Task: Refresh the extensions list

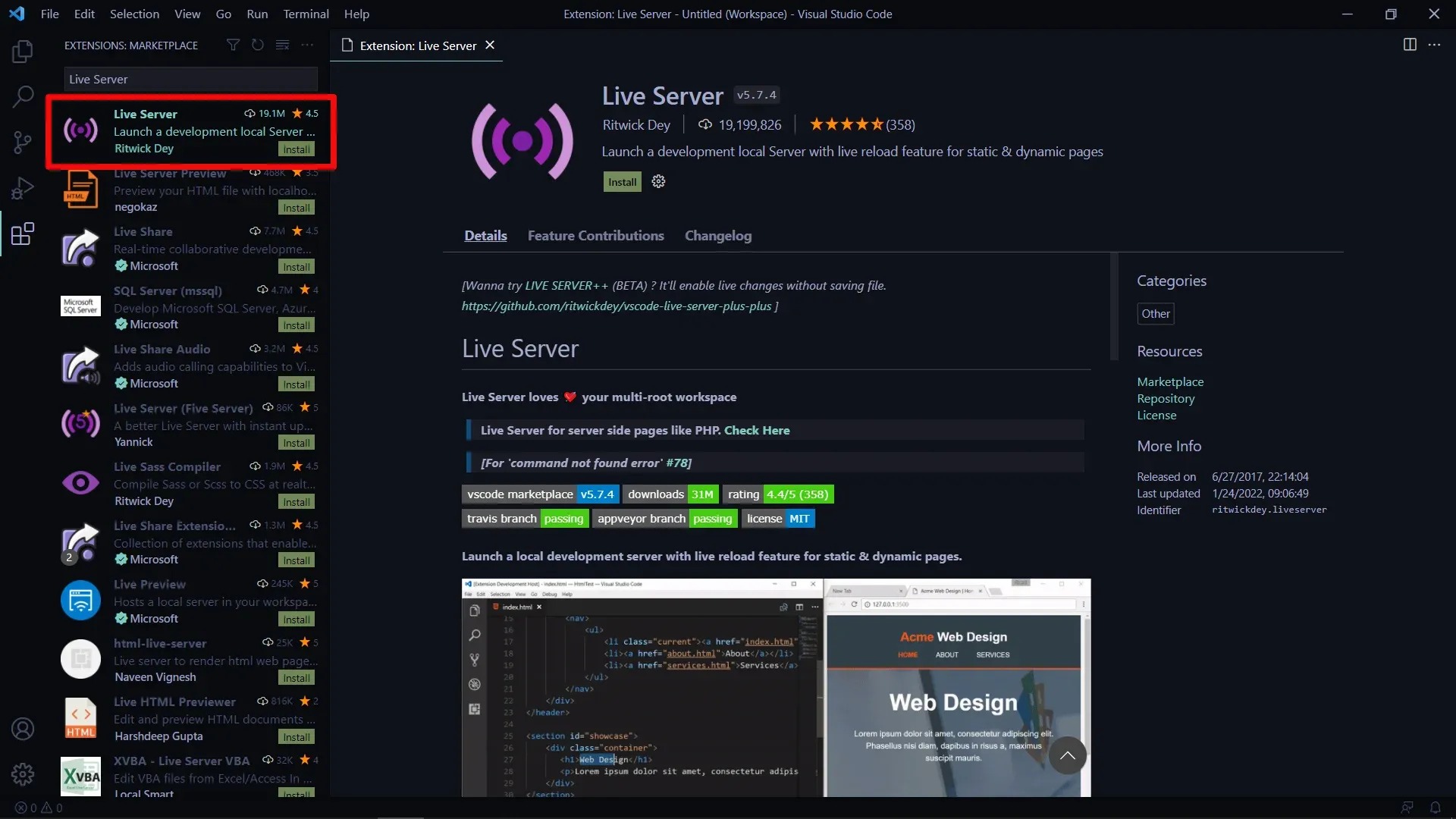Action: [x=257, y=45]
